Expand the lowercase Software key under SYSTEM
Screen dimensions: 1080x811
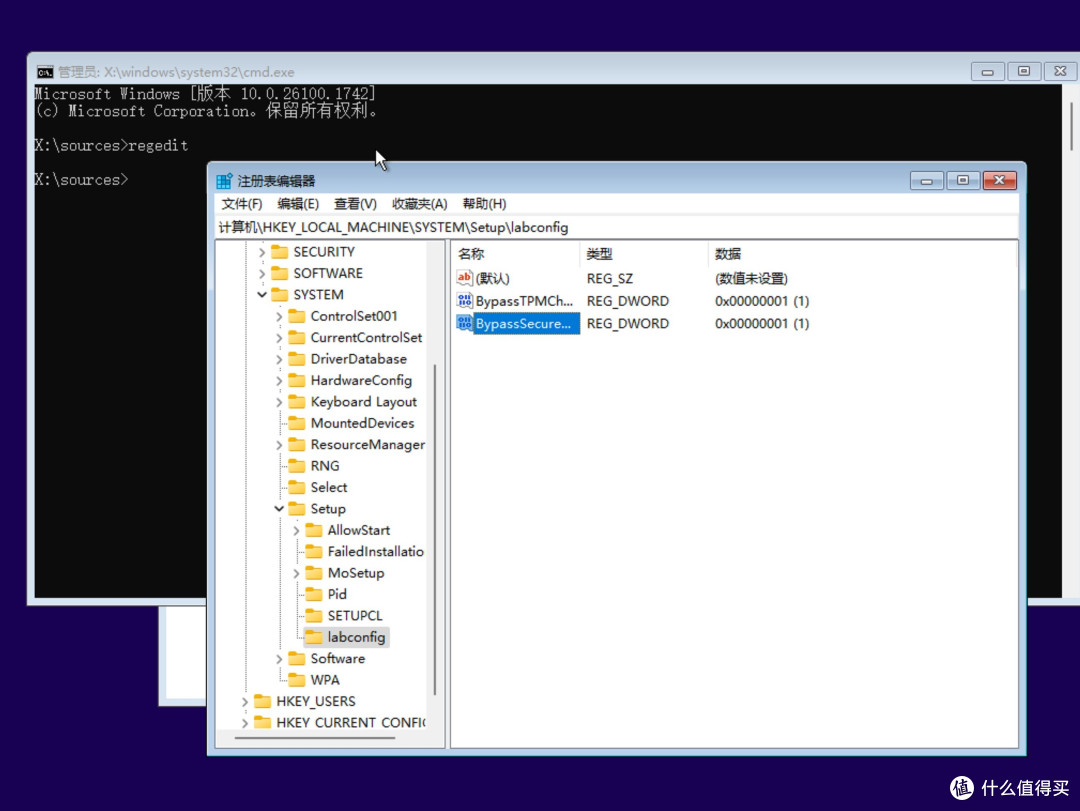coord(279,659)
